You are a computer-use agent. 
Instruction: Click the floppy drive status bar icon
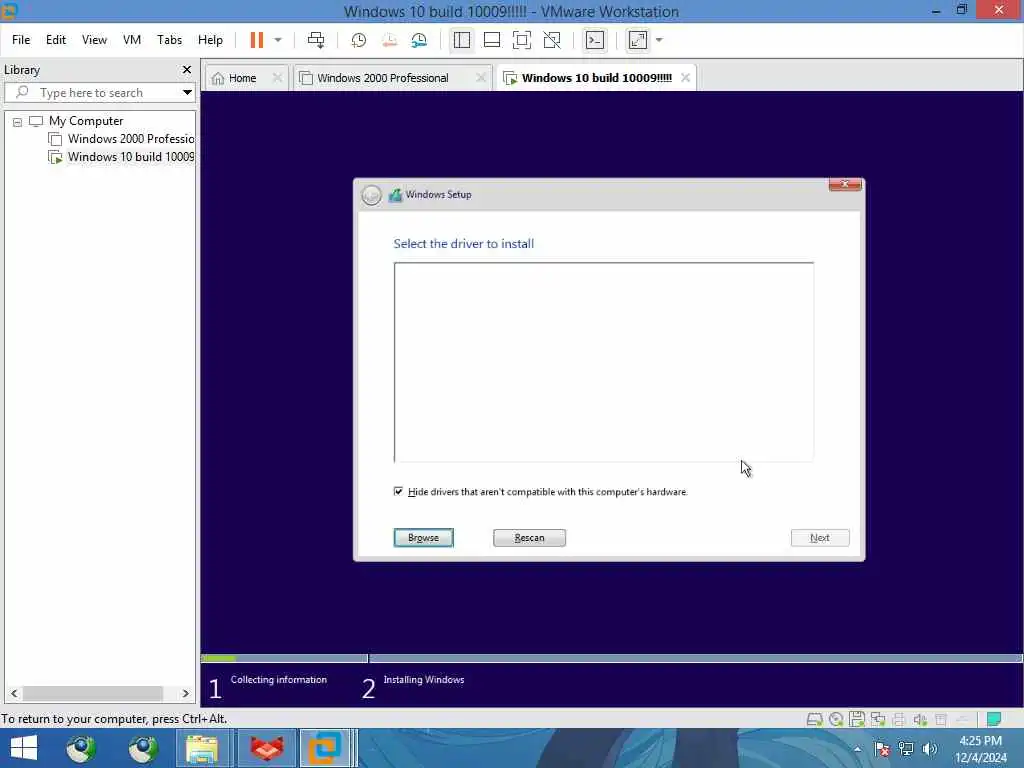point(857,720)
